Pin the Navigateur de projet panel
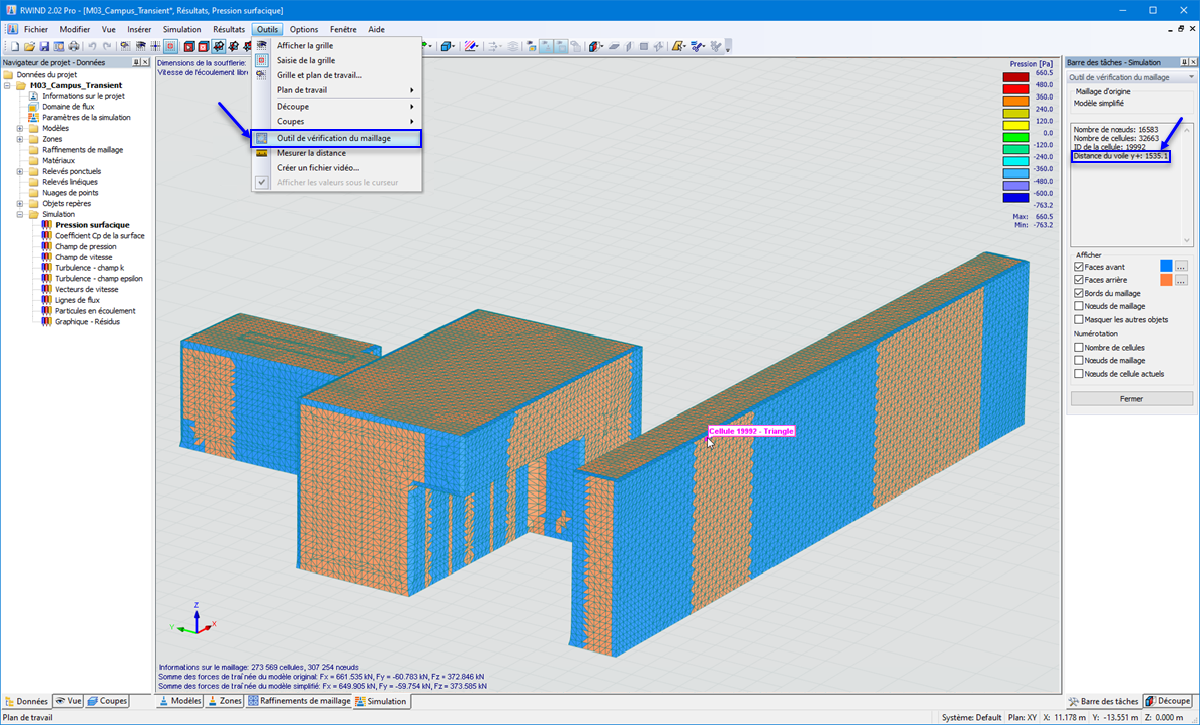This screenshot has height=725, width=1200. click(136, 62)
